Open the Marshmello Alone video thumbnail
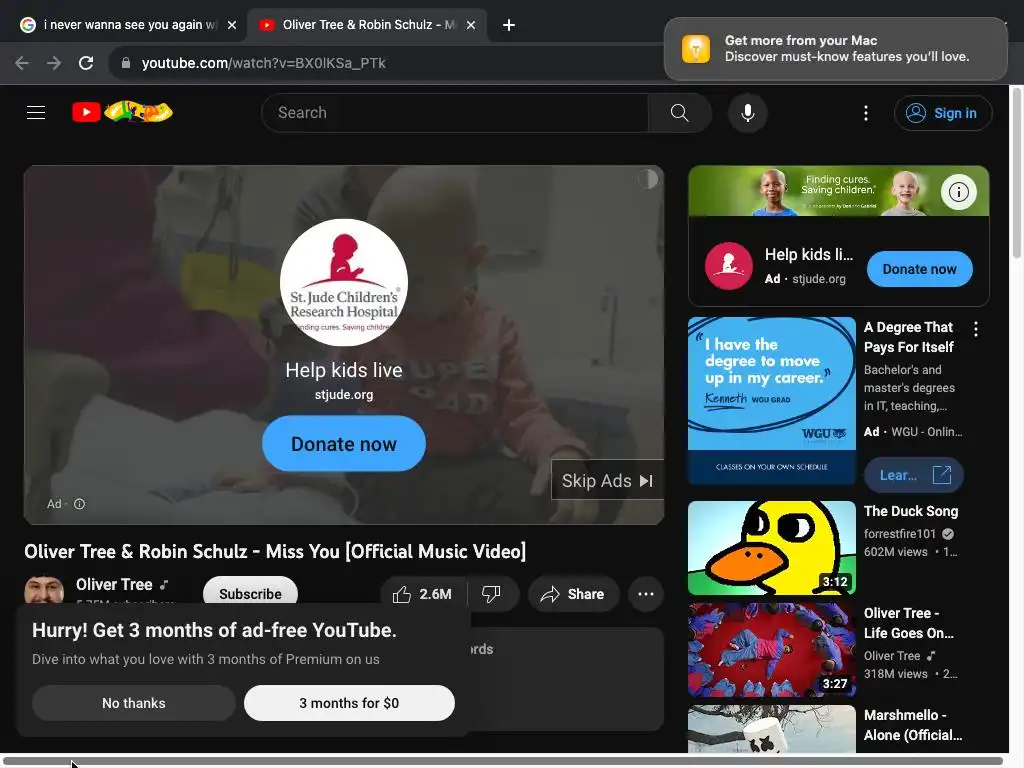 point(772,729)
